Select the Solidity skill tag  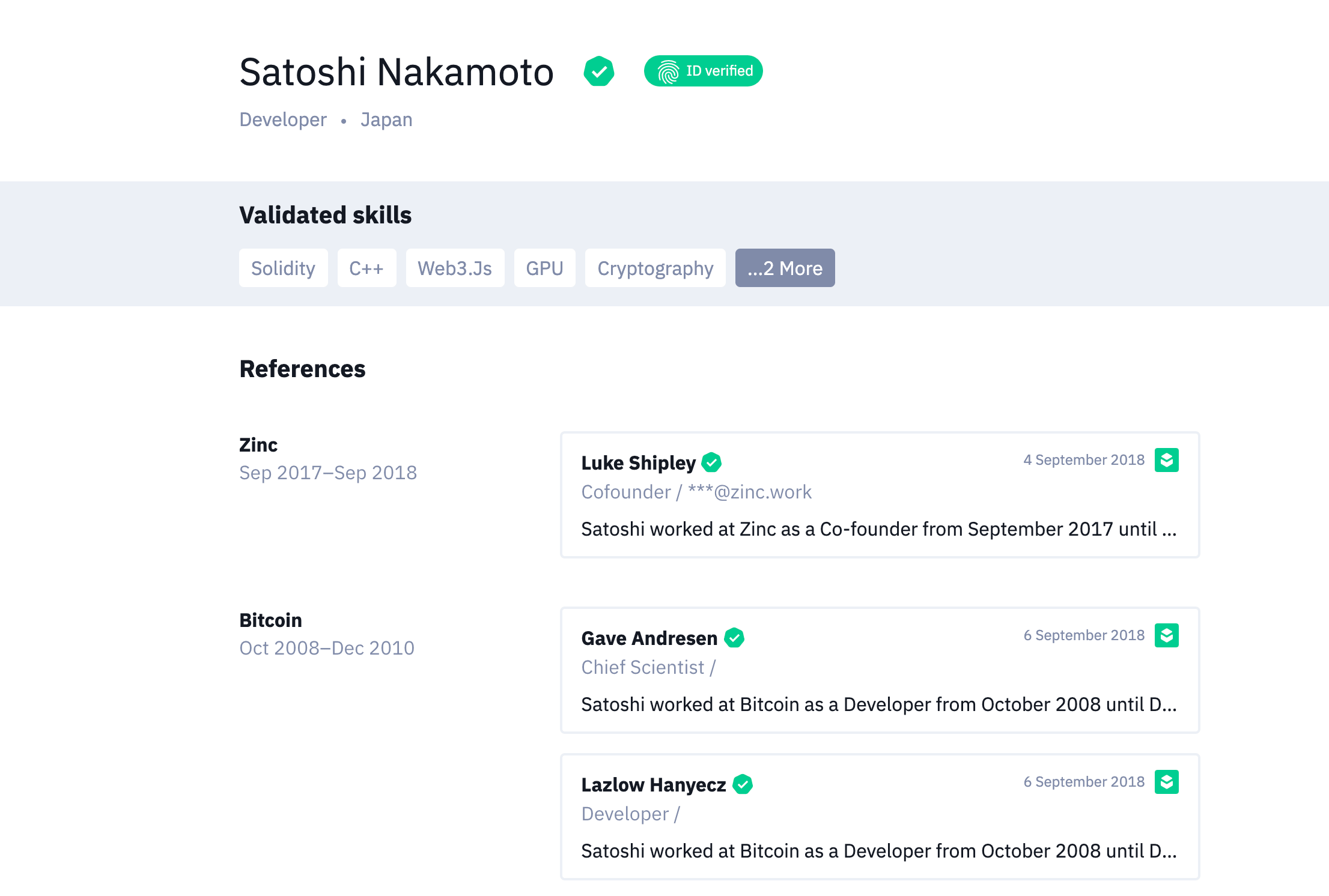[283, 268]
